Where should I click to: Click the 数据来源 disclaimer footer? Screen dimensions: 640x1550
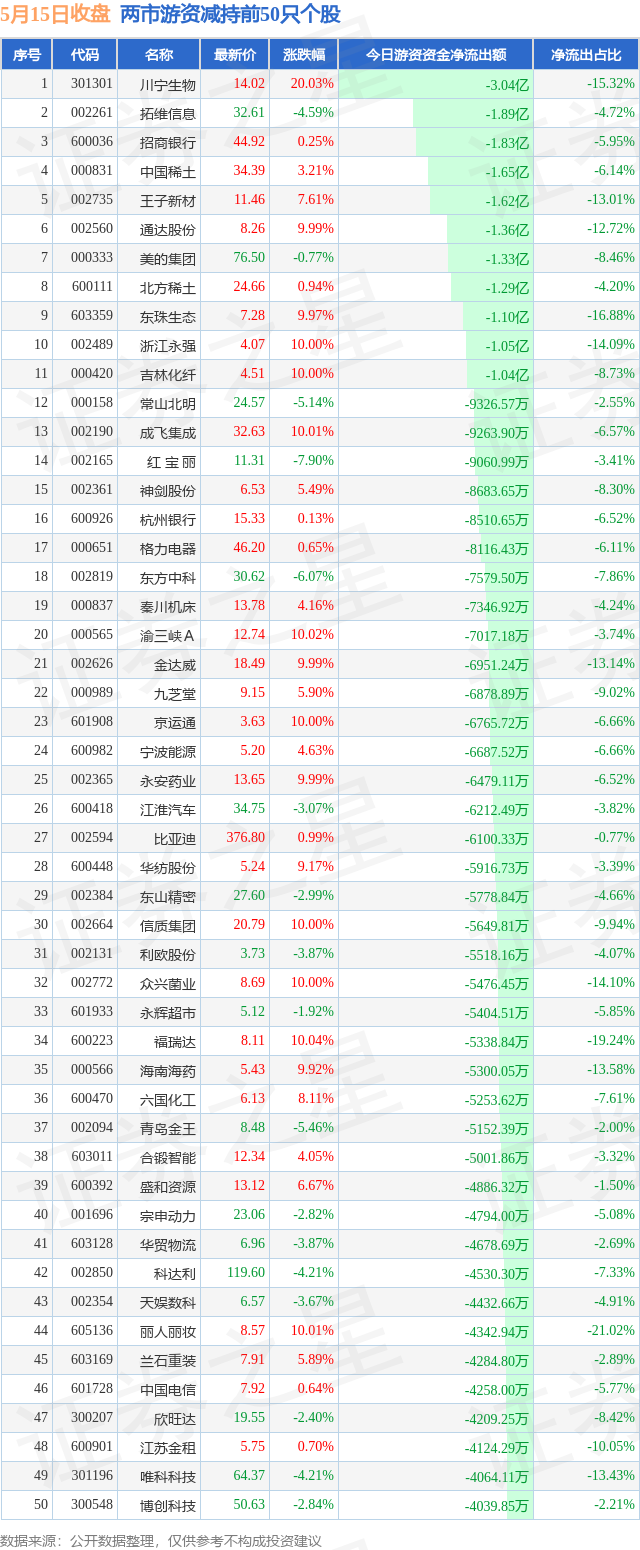[162, 1540]
